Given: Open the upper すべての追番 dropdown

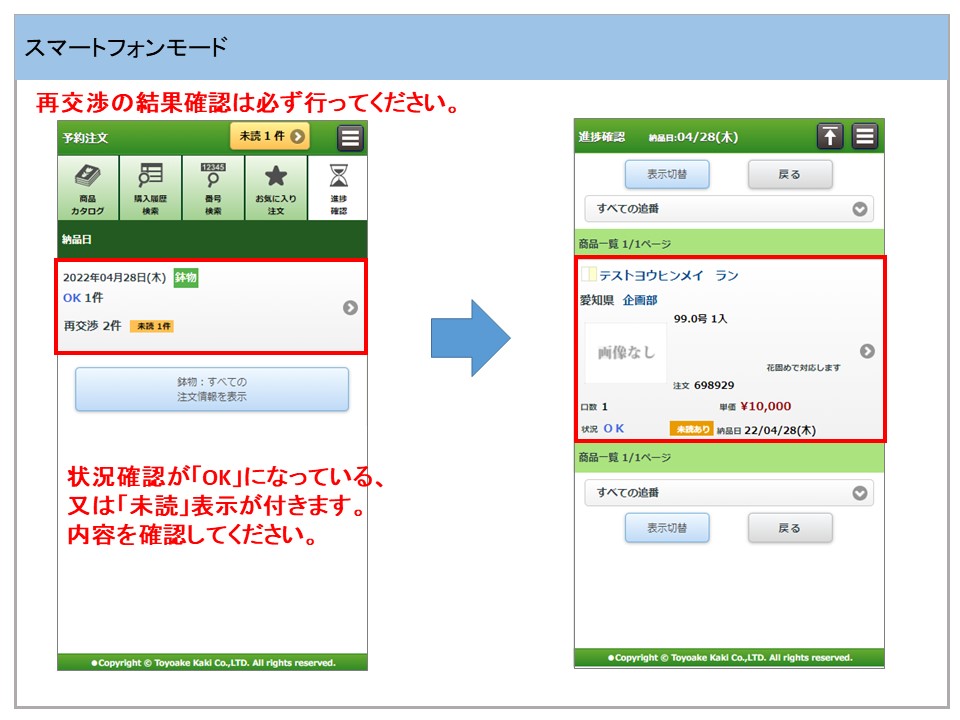Looking at the screenshot, I should pos(728,209).
